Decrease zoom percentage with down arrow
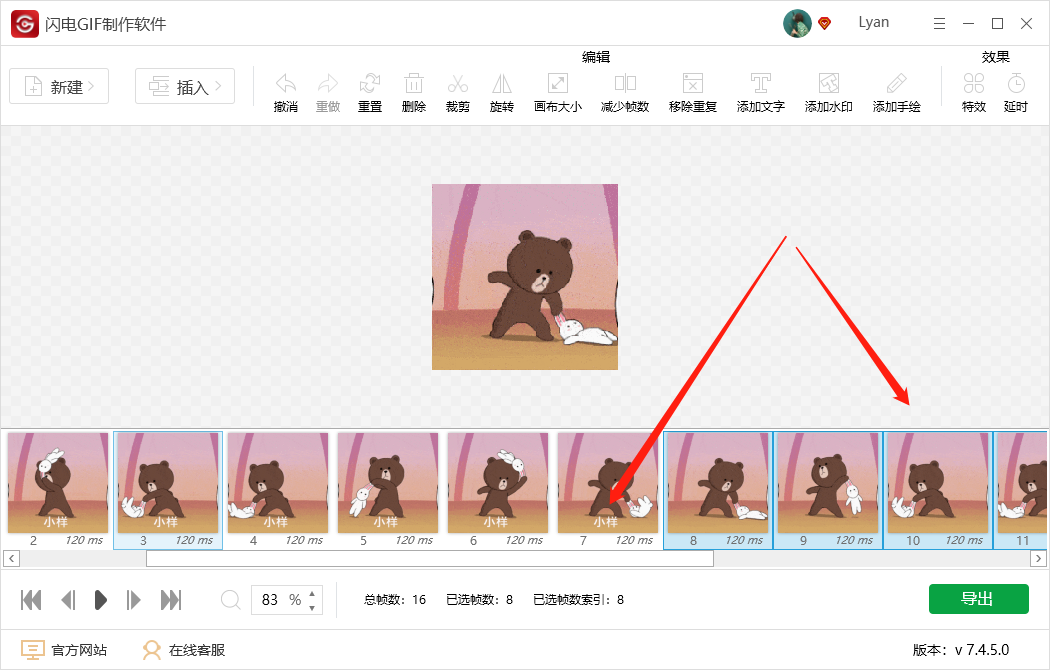Image resolution: width=1050 pixels, height=670 pixels. [312, 608]
